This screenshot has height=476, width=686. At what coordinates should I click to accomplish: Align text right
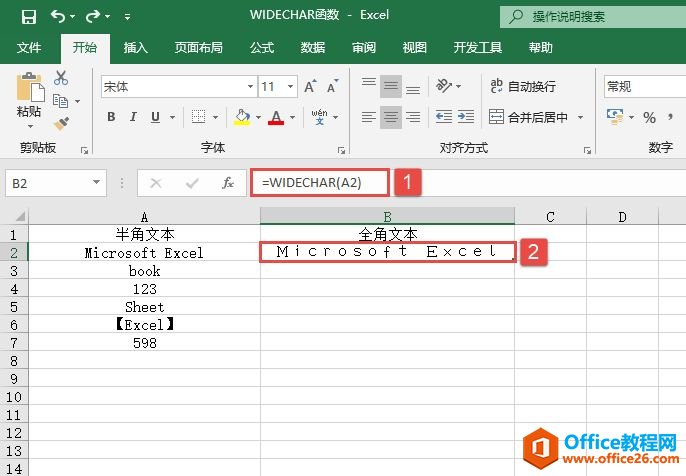tap(413, 117)
